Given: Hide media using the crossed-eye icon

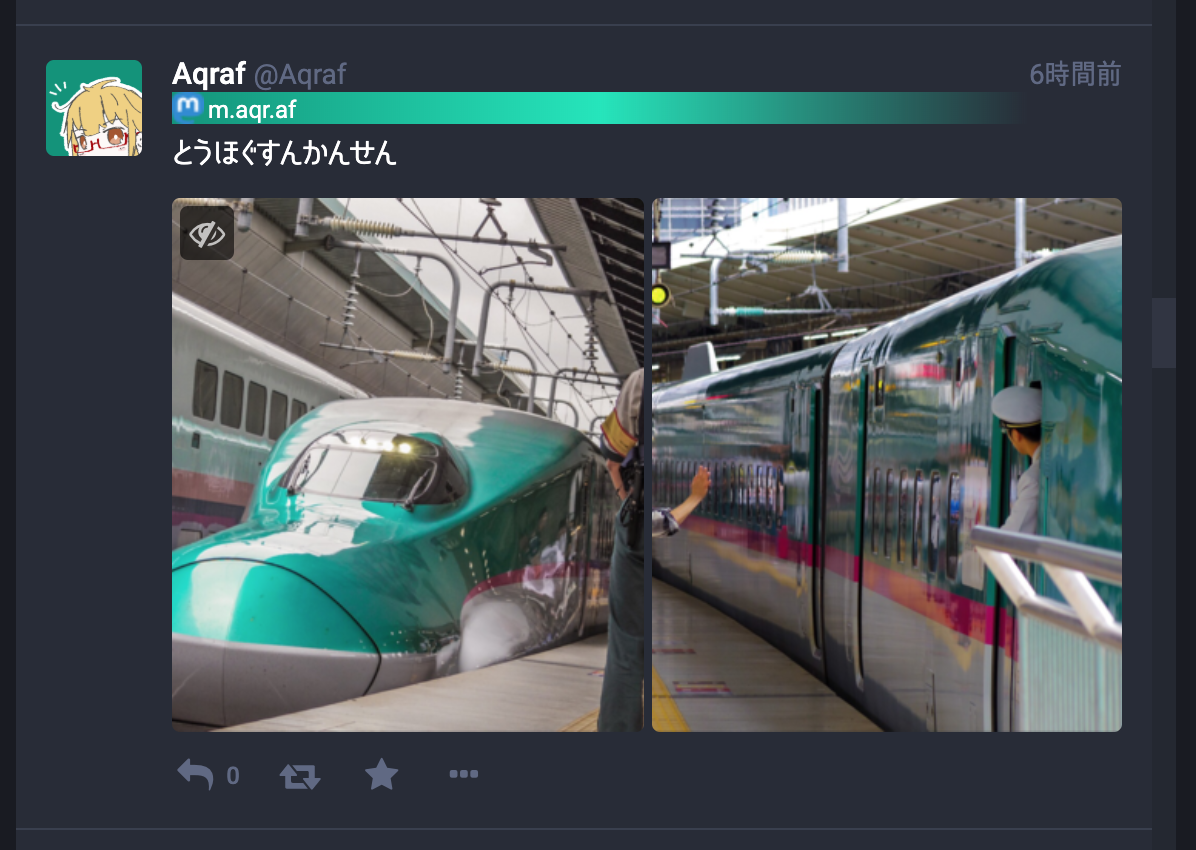Looking at the screenshot, I should pyautogui.click(x=207, y=233).
